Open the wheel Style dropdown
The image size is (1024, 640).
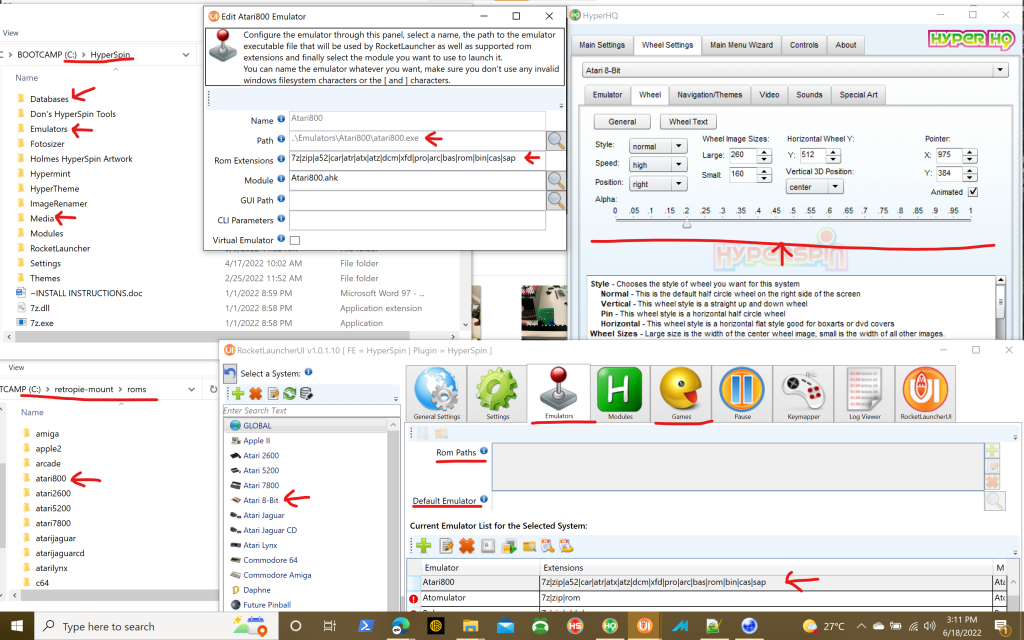pos(658,146)
